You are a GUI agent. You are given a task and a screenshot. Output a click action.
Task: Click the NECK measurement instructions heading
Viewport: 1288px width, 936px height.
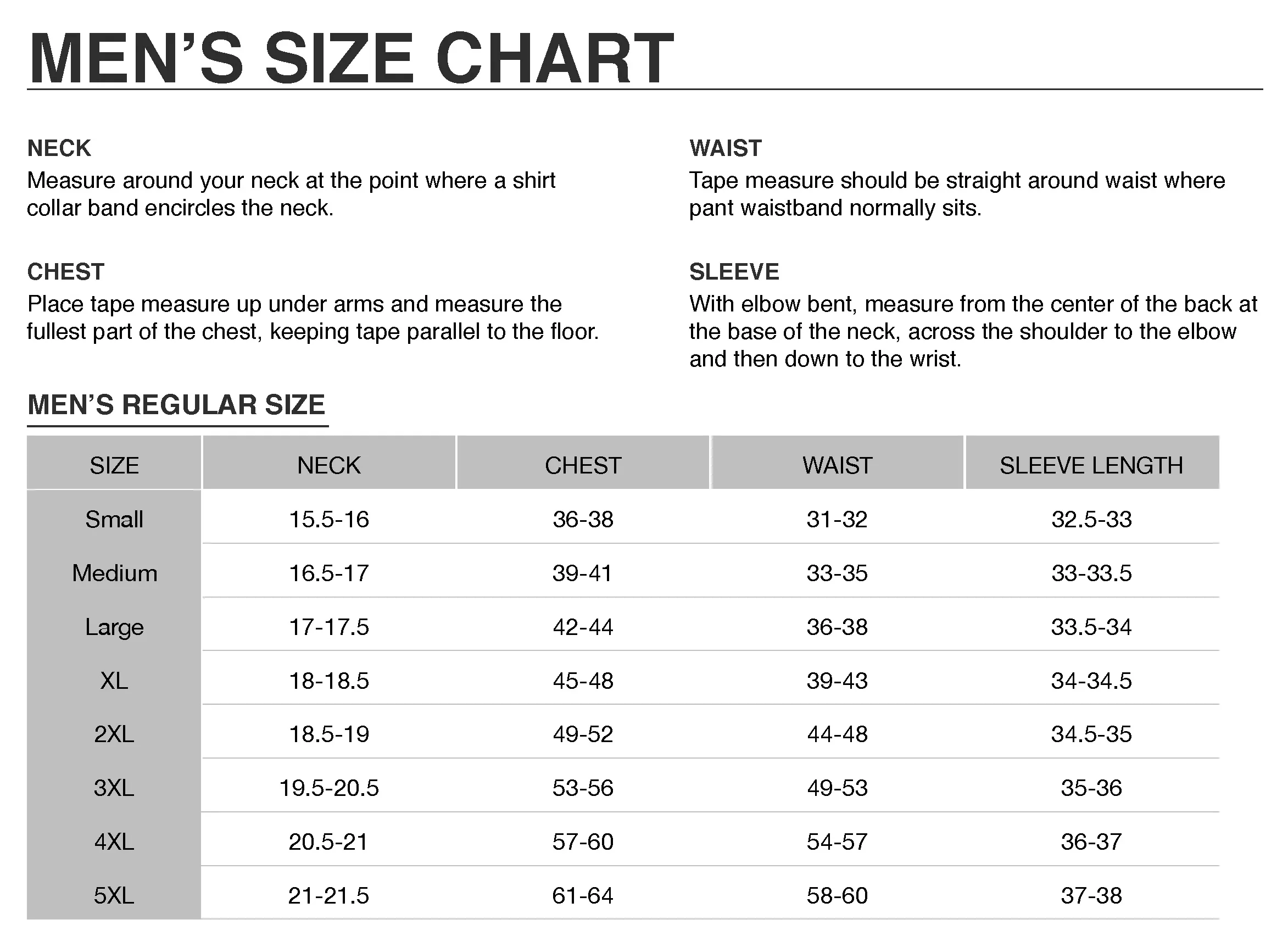point(59,148)
